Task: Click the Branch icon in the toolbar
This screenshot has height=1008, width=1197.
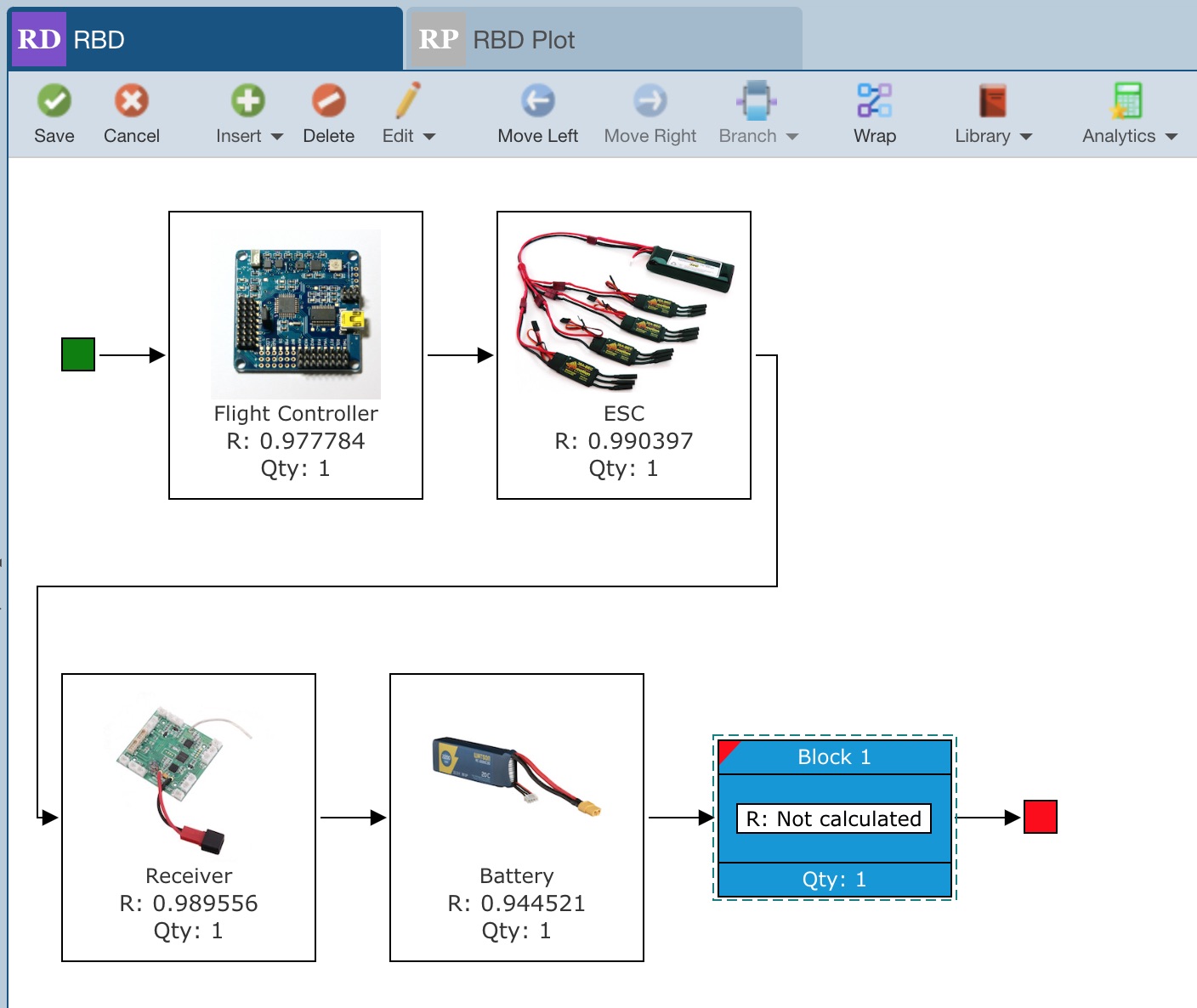Action: click(x=756, y=100)
